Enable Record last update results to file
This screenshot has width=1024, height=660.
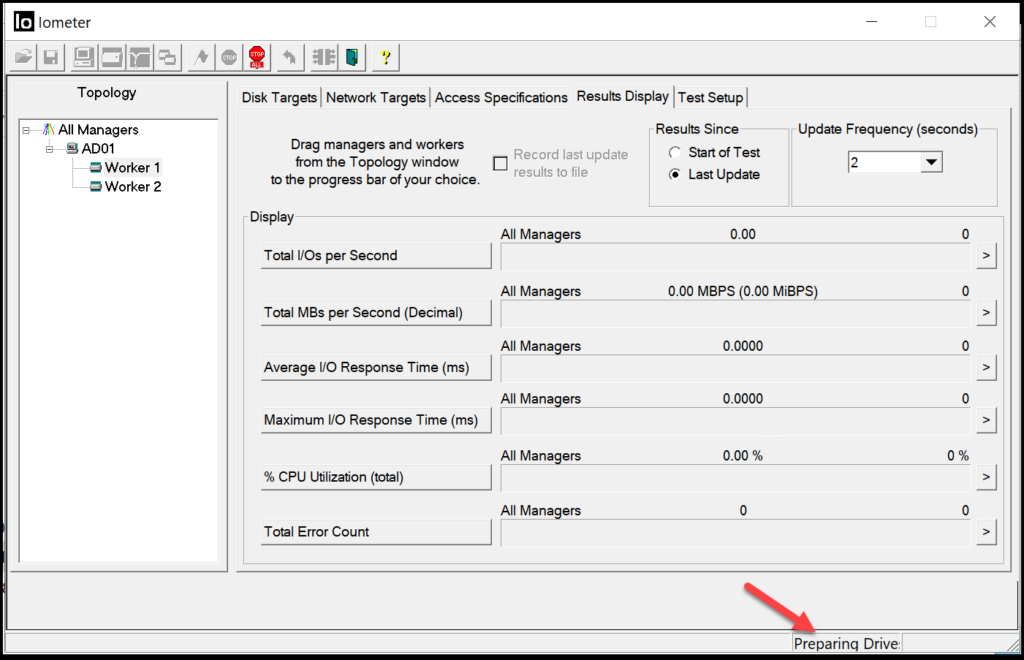(x=501, y=163)
